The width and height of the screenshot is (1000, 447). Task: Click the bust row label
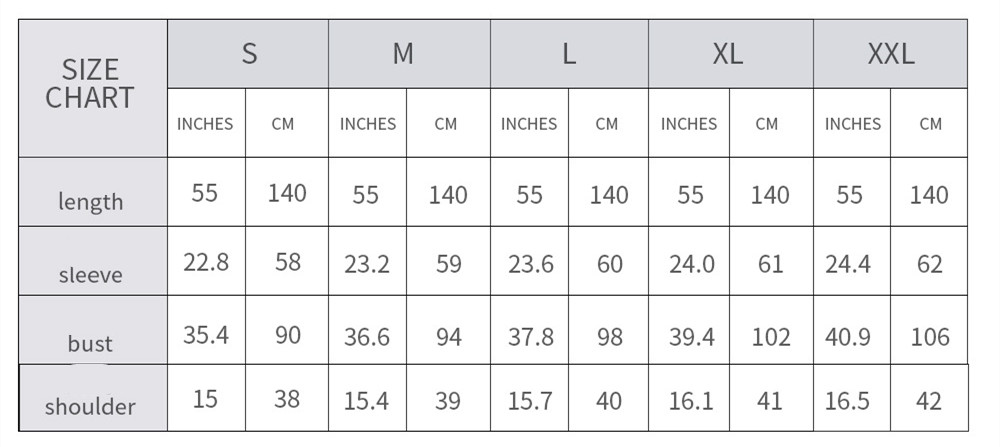coord(93,330)
